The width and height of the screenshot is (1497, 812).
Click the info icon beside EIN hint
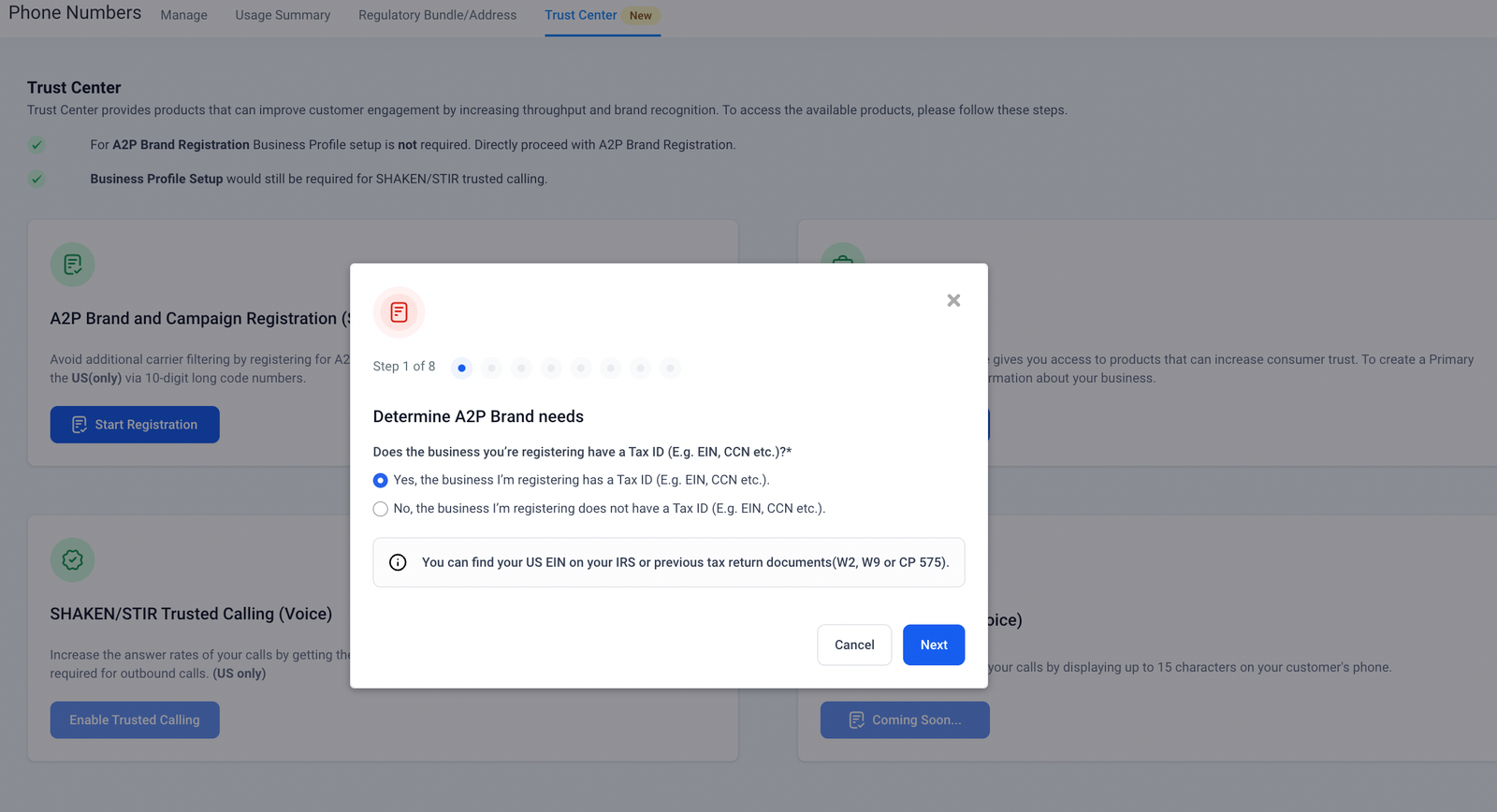coord(398,562)
